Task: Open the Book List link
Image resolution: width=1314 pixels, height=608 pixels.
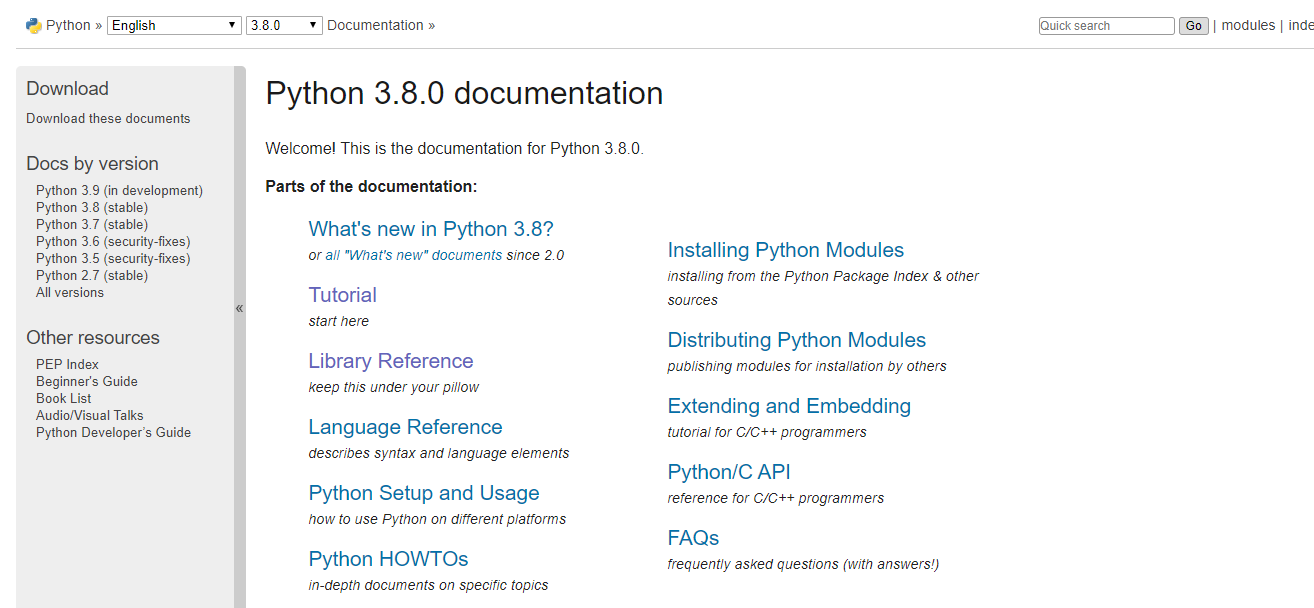Action: coord(64,398)
